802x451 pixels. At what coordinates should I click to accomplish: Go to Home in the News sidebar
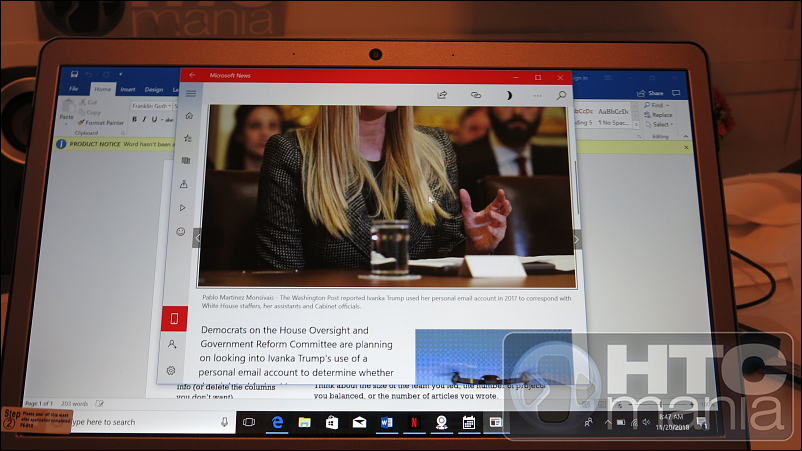189,116
